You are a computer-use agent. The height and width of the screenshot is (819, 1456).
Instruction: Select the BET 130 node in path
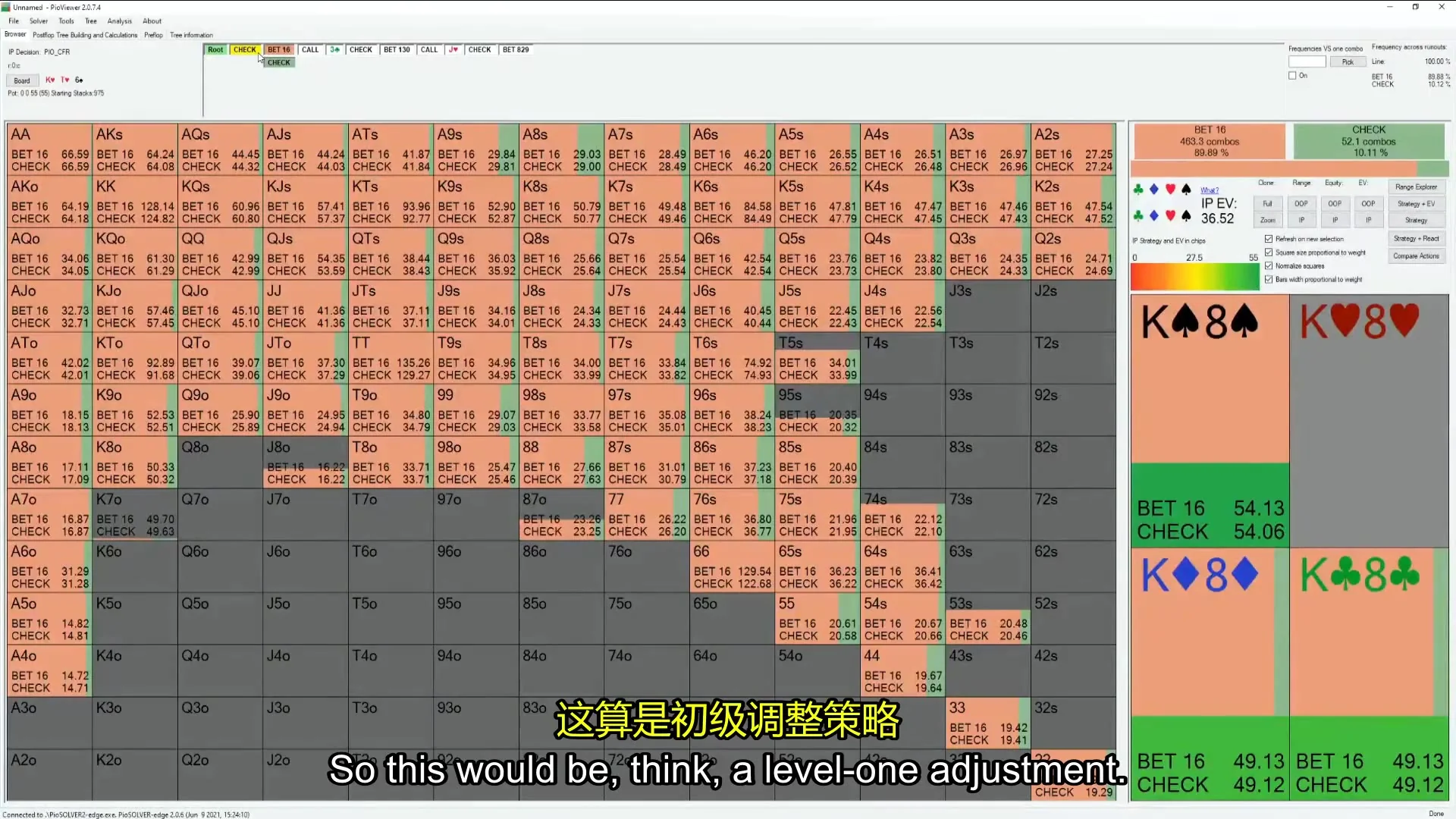(397, 50)
